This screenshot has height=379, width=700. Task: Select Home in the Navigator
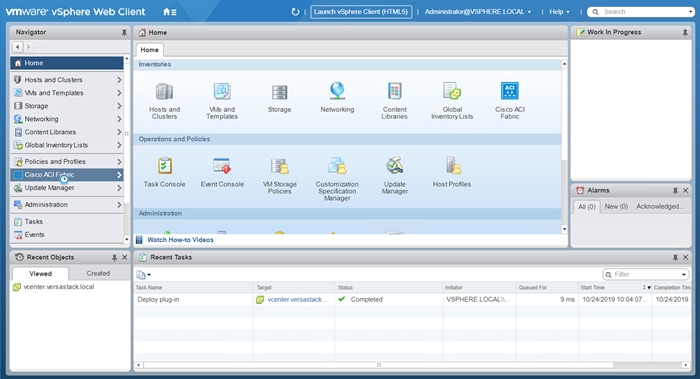point(67,63)
